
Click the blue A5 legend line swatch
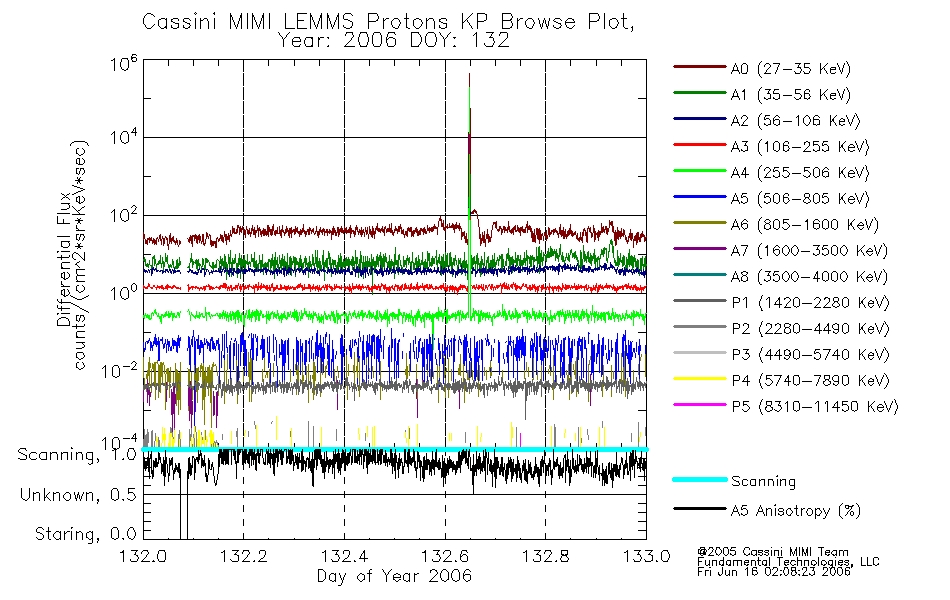tap(700, 197)
